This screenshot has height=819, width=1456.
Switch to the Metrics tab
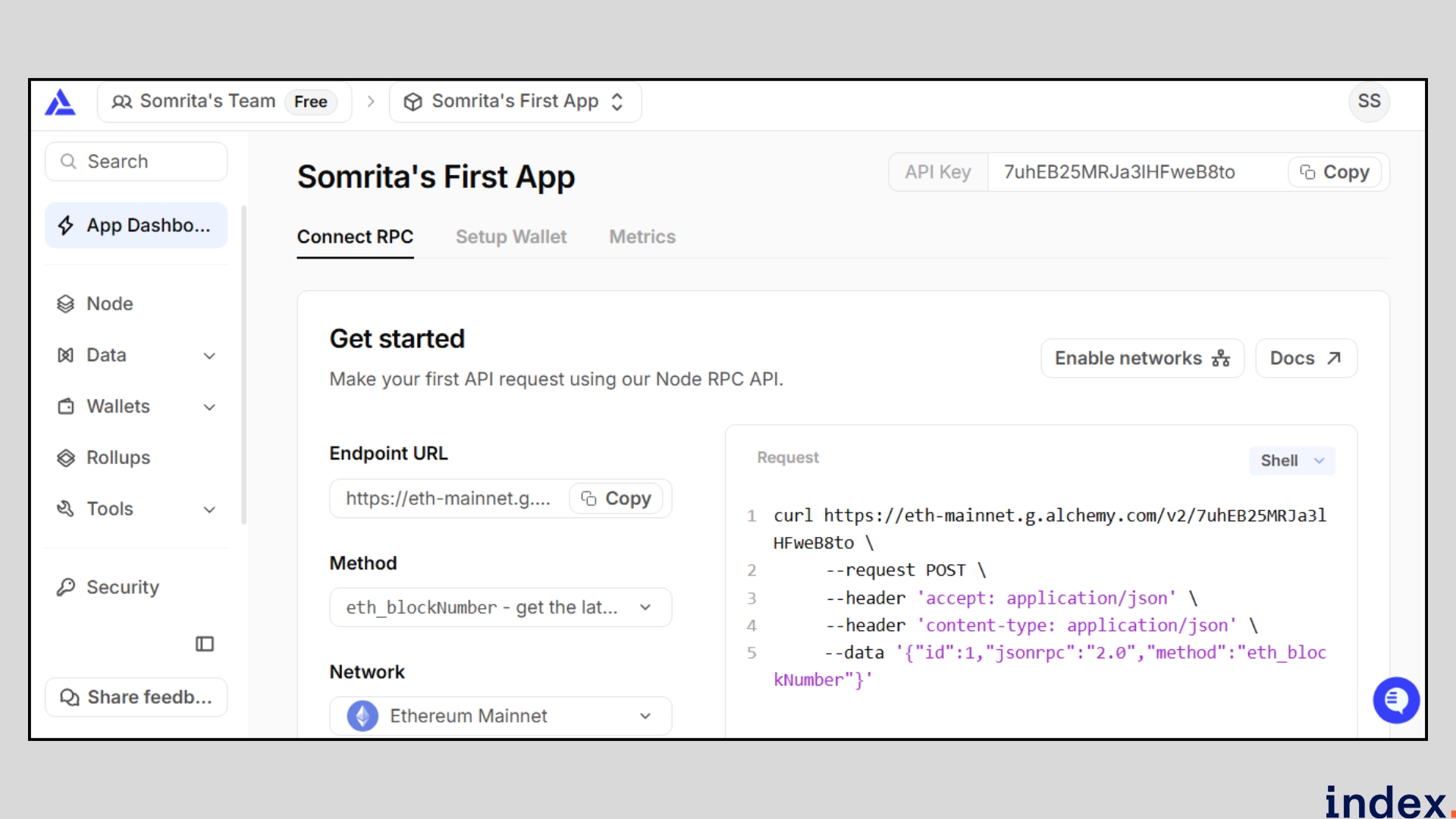pyautogui.click(x=642, y=237)
